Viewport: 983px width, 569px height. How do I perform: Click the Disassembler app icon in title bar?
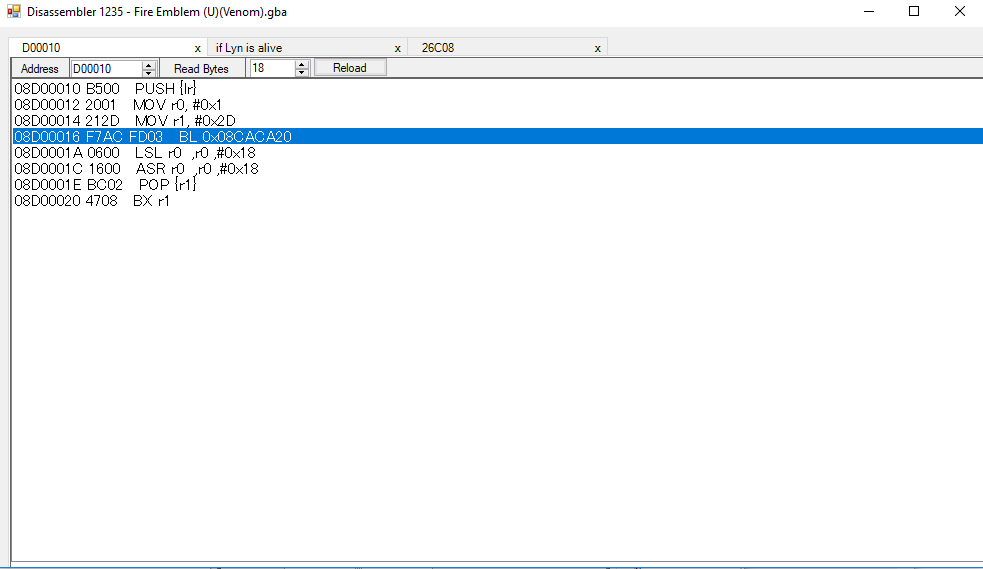pos(14,11)
